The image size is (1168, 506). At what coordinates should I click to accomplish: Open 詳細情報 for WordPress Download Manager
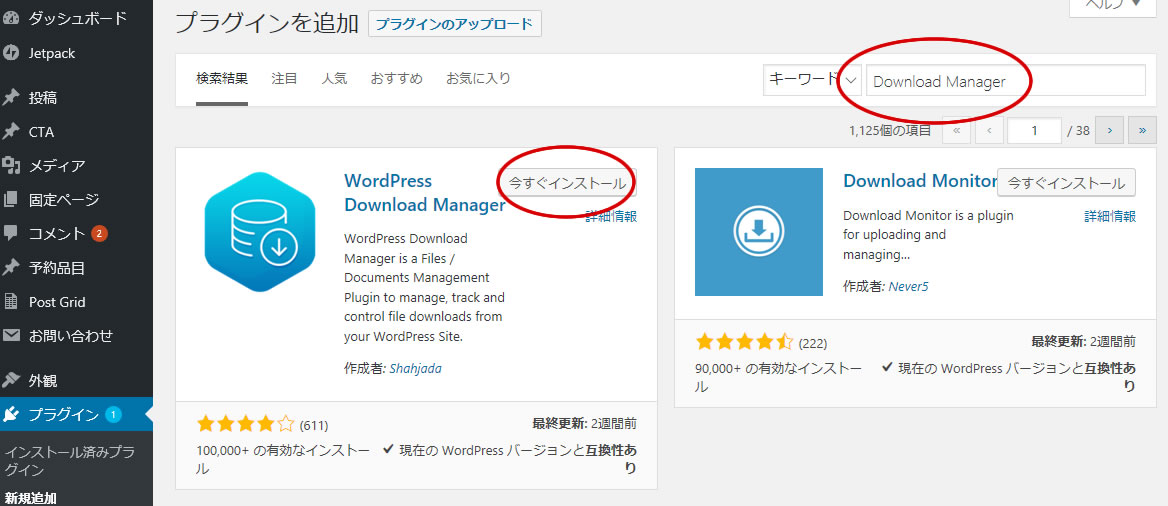tap(611, 217)
